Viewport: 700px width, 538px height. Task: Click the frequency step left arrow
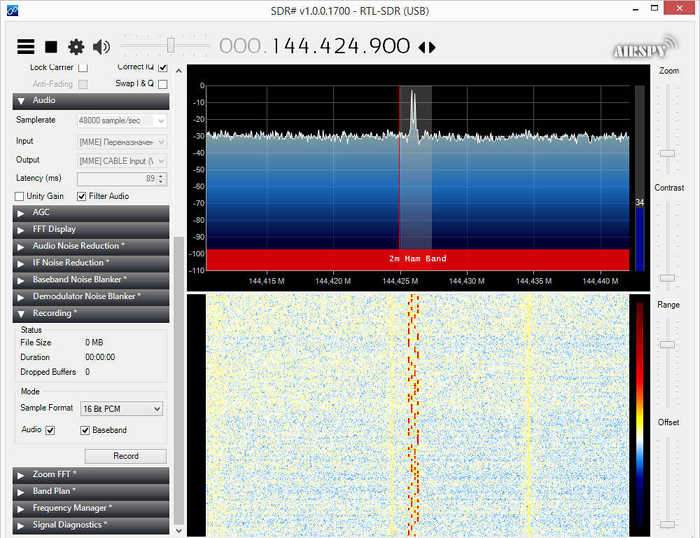coord(422,47)
